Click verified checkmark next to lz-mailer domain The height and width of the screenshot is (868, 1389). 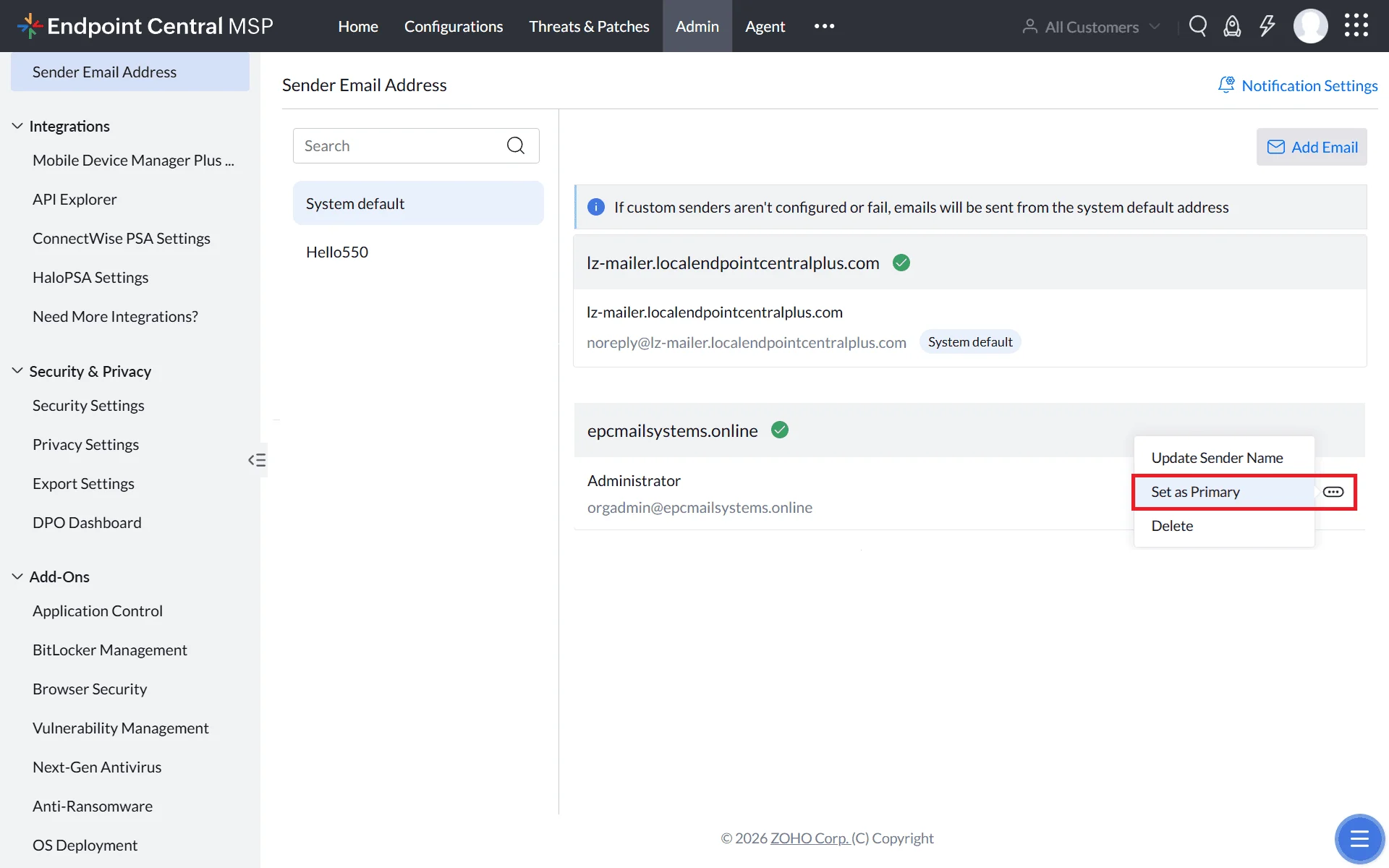tap(901, 263)
